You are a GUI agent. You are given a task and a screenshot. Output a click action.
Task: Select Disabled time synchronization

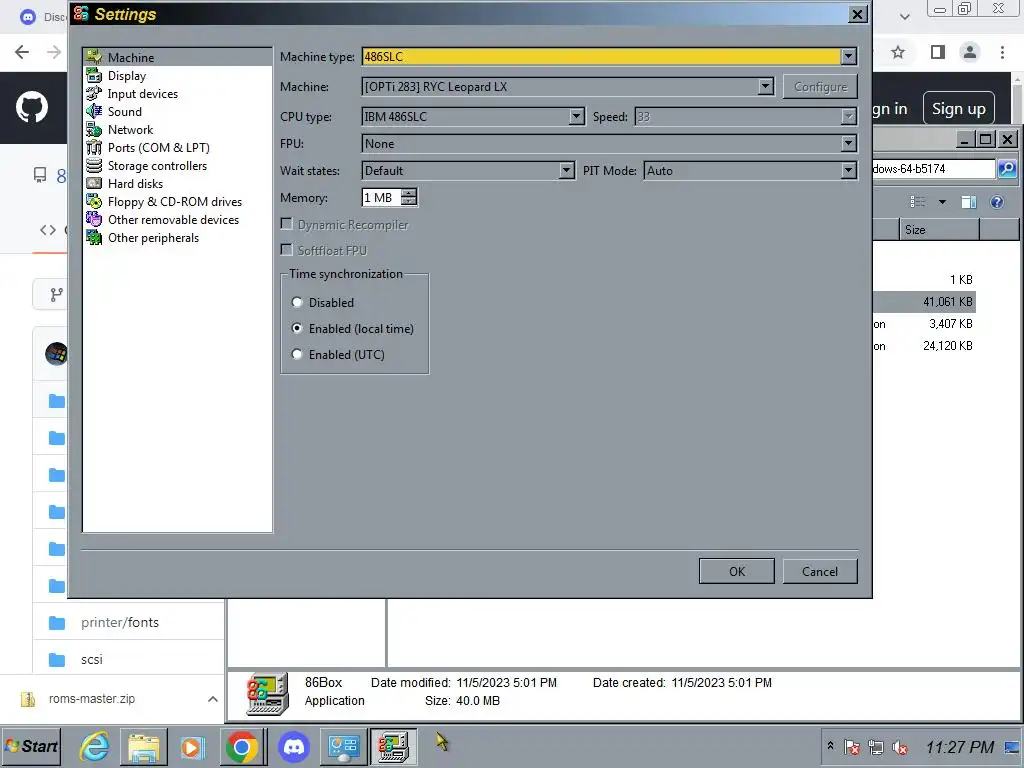(x=297, y=302)
